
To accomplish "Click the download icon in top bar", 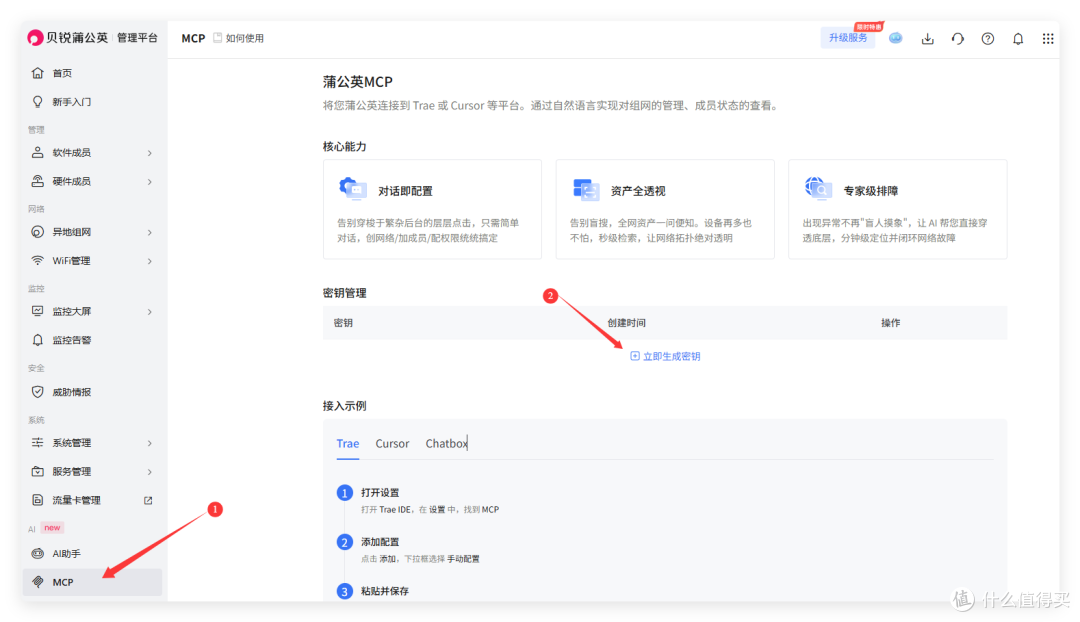I will click(928, 39).
